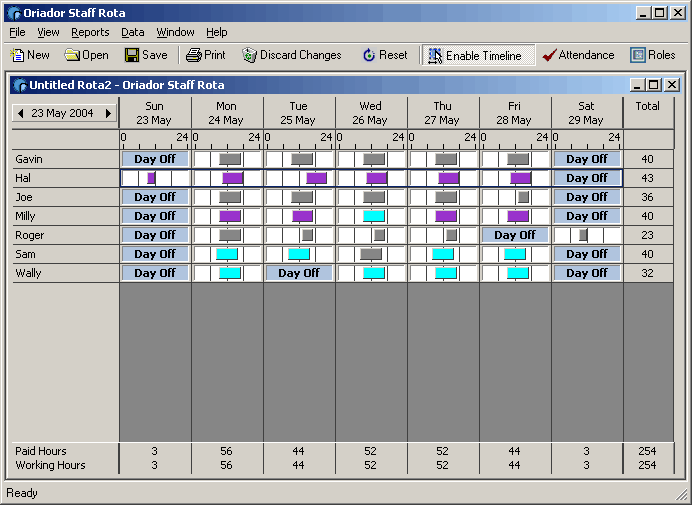Click the Sam staff name row
This screenshot has height=505, width=692.
tap(65, 254)
